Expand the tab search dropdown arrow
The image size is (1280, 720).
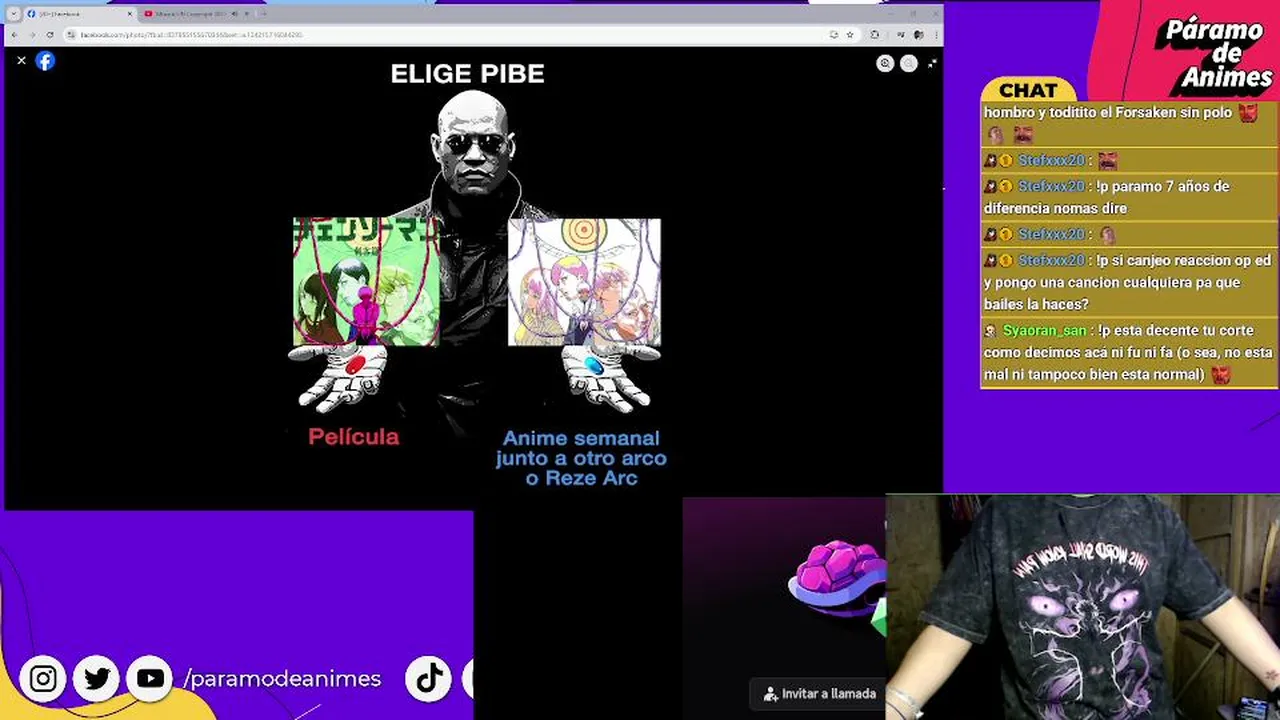[13, 14]
